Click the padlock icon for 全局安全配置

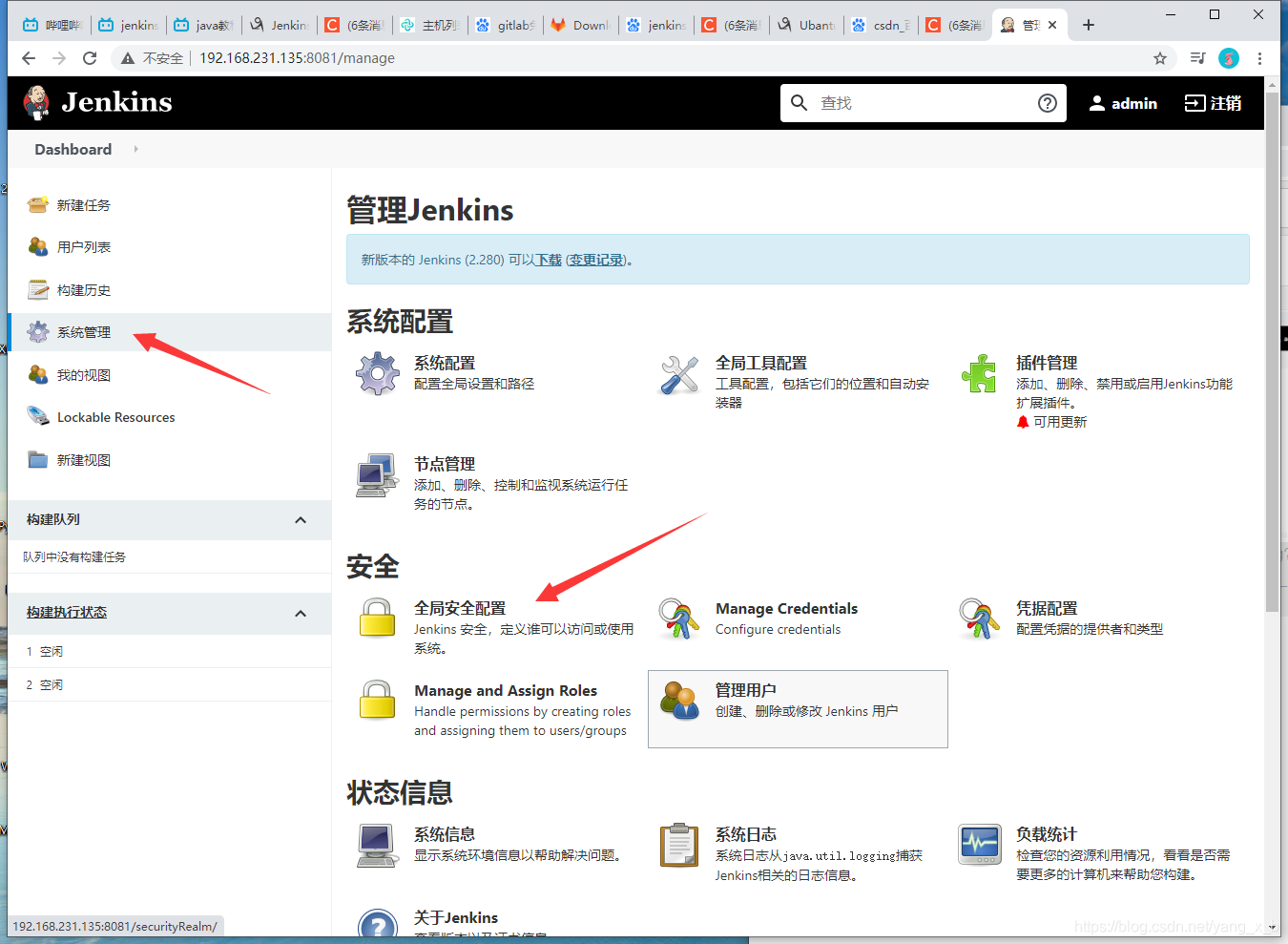[377, 618]
